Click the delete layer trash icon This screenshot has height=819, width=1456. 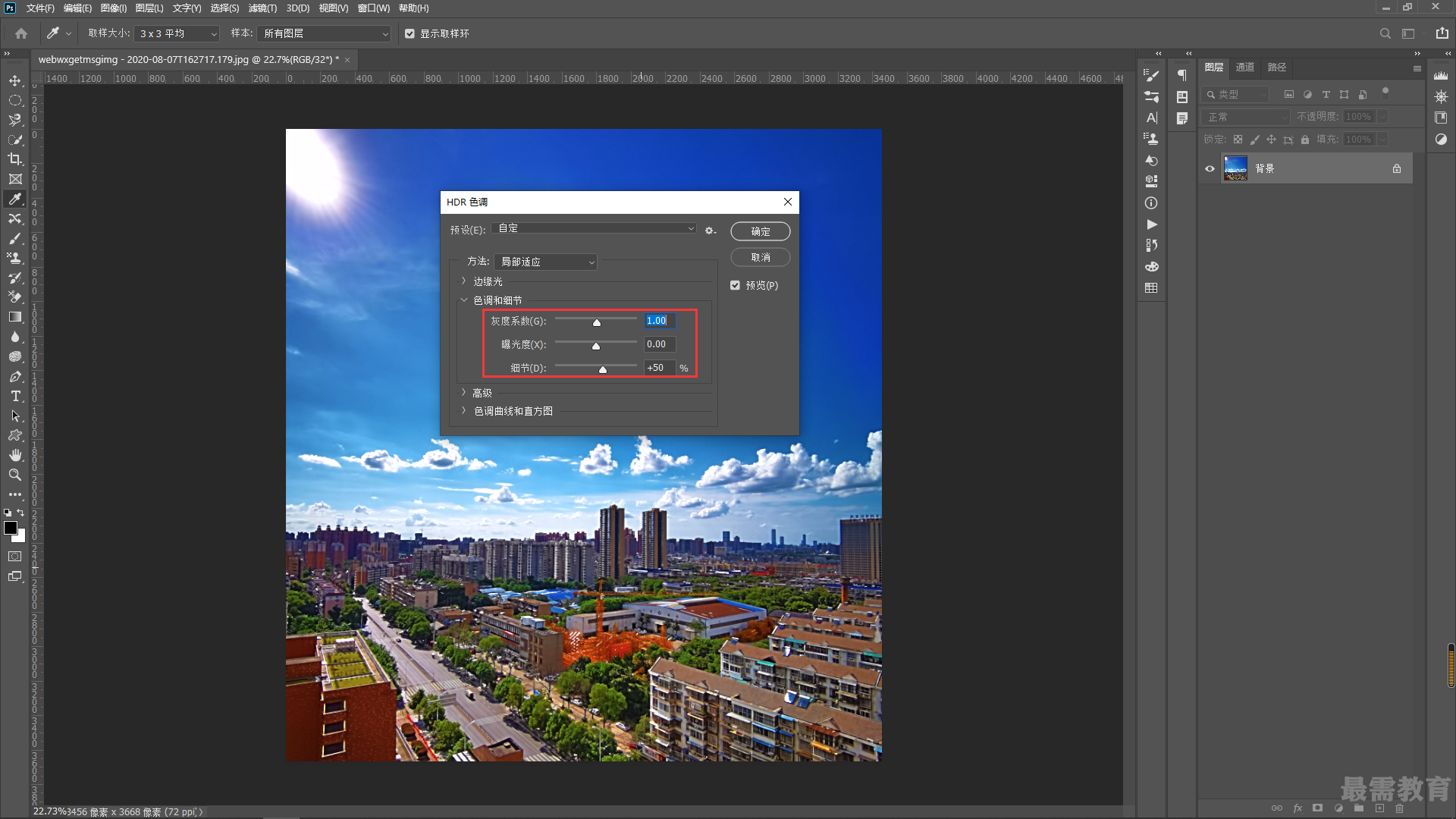pos(1400,808)
